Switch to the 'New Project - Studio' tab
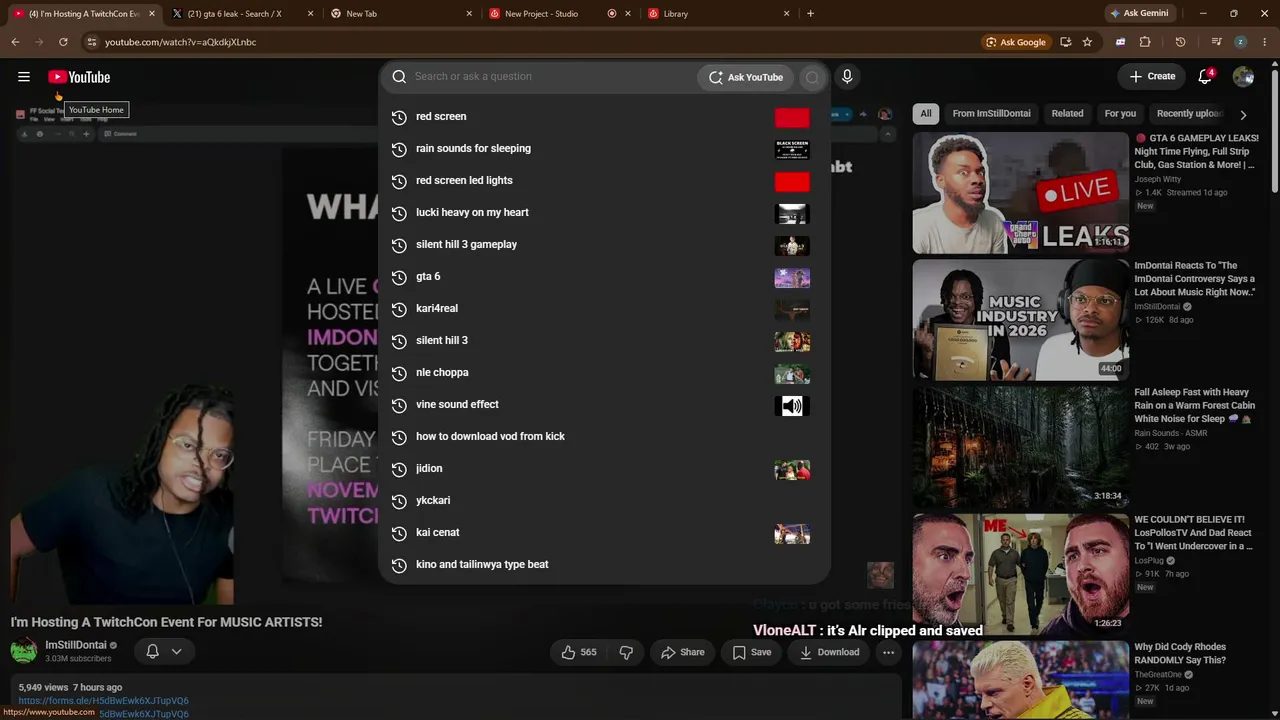 coord(560,14)
